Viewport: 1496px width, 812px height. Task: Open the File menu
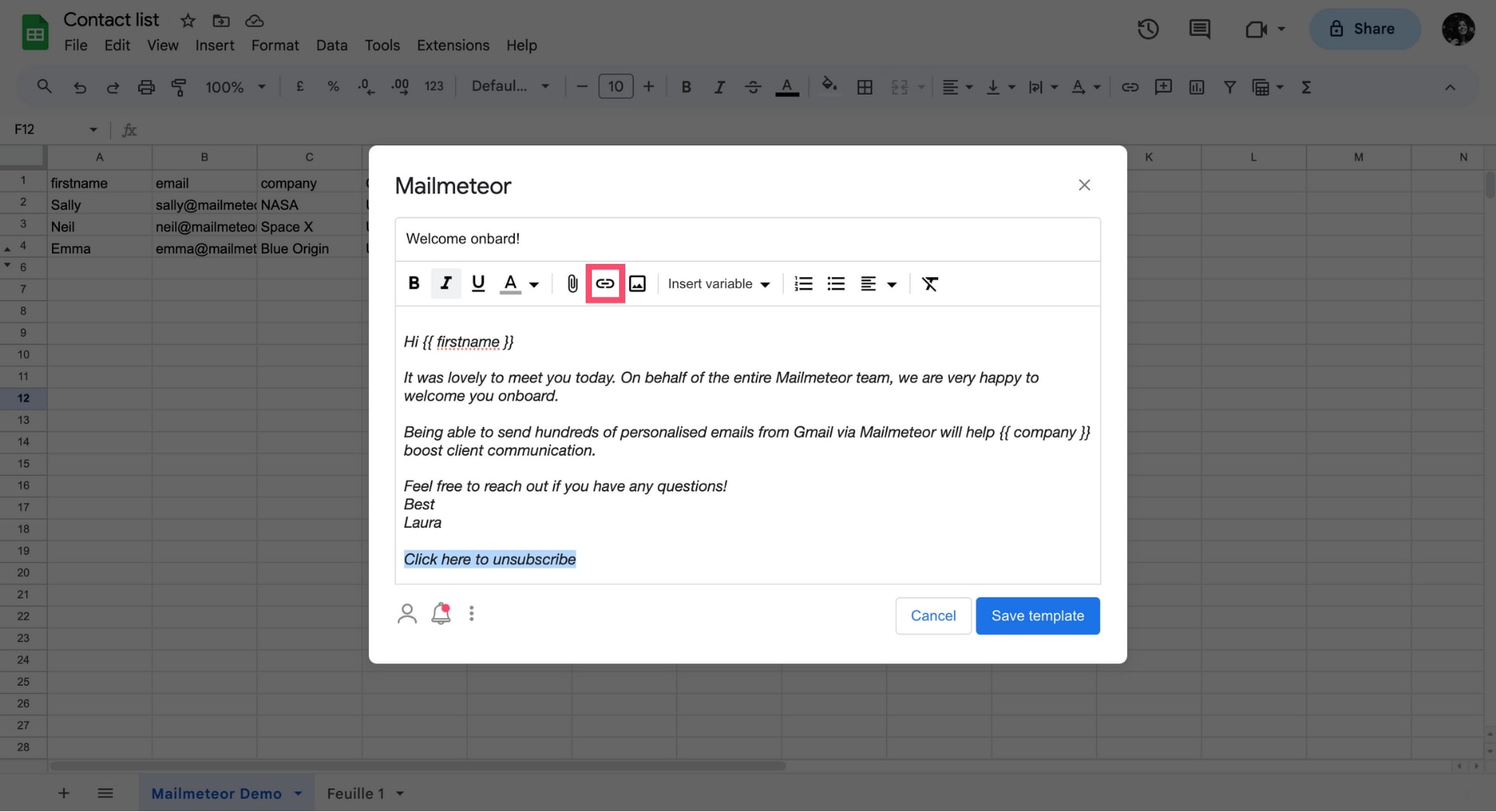[75, 46]
